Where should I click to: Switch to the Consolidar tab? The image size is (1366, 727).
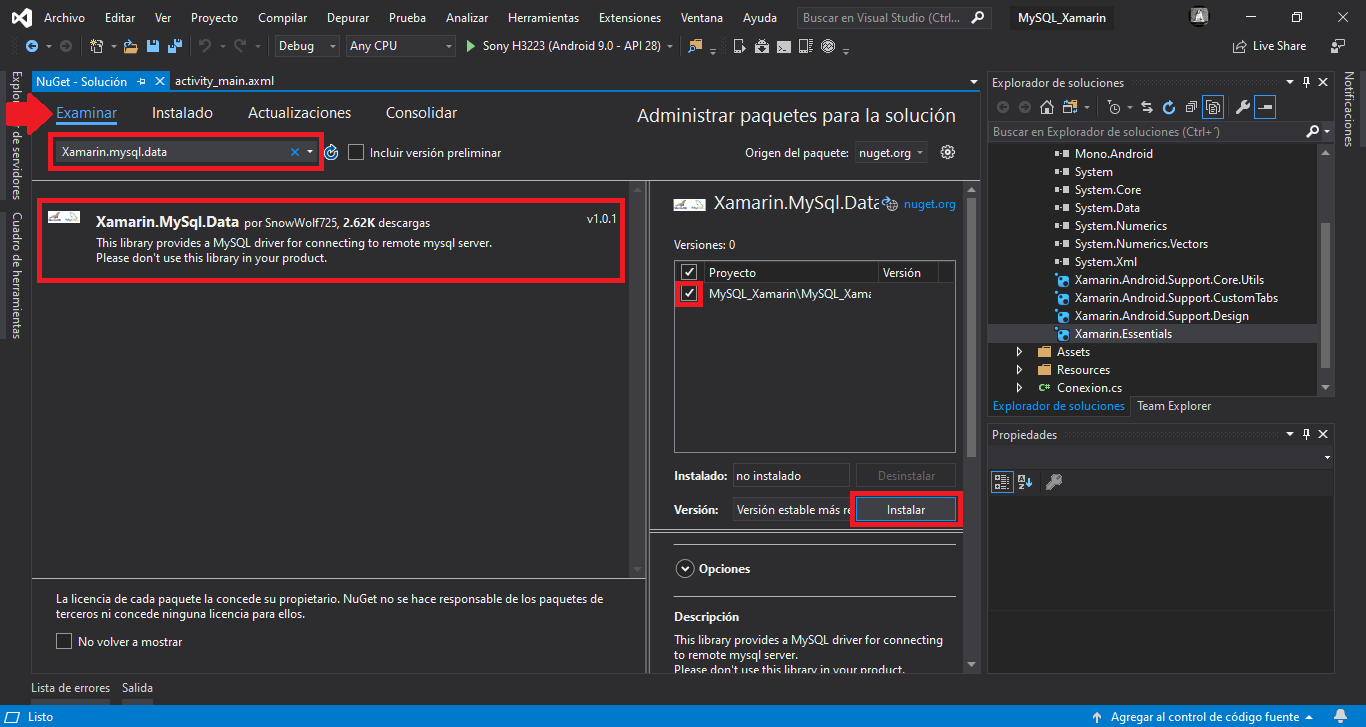point(421,113)
